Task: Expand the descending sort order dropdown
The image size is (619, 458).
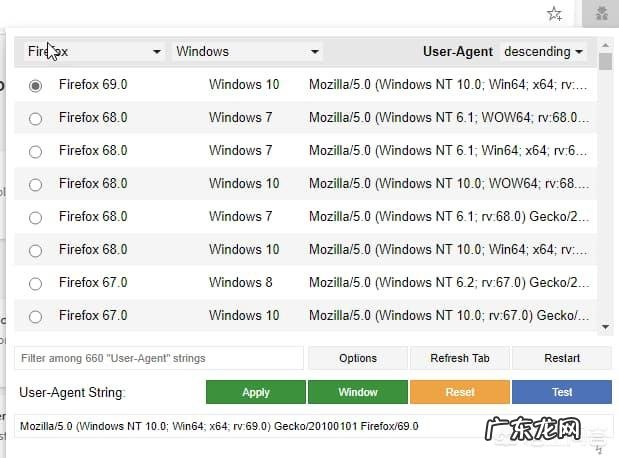Action: [544, 51]
